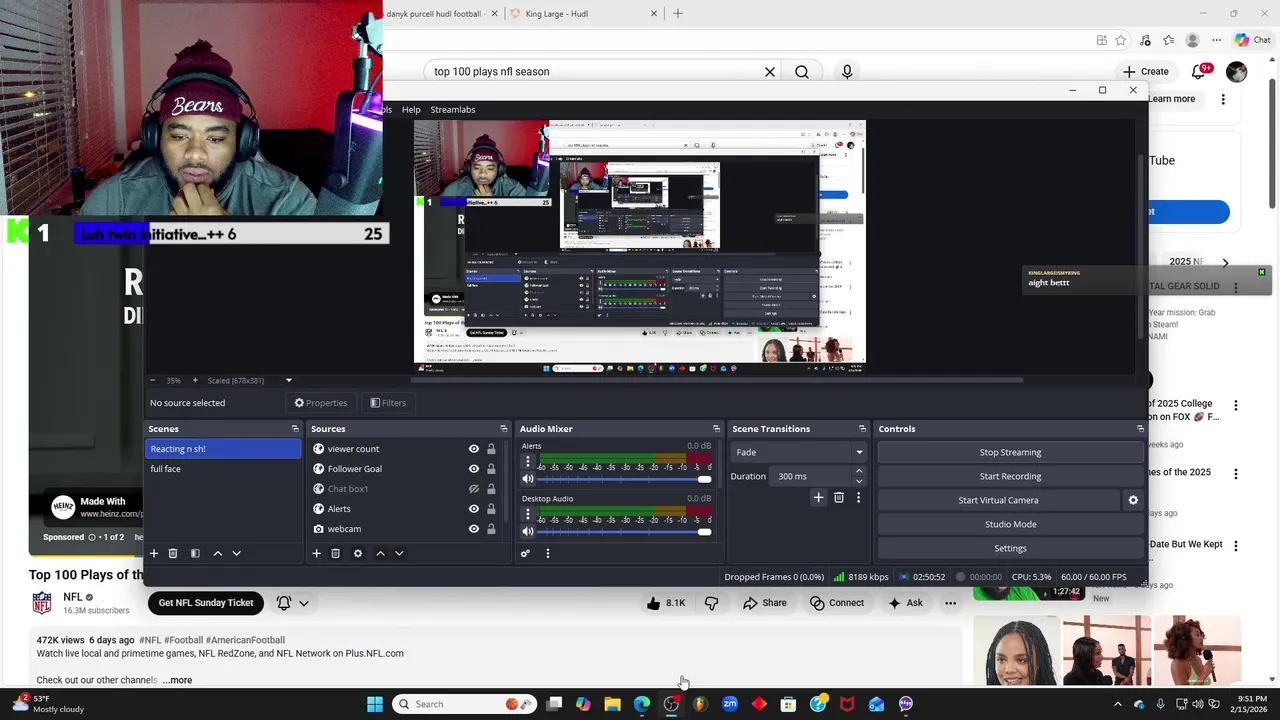Hide the webcam source
The image size is (1280, 720).
pyautogui.click(x=474, y=529)
